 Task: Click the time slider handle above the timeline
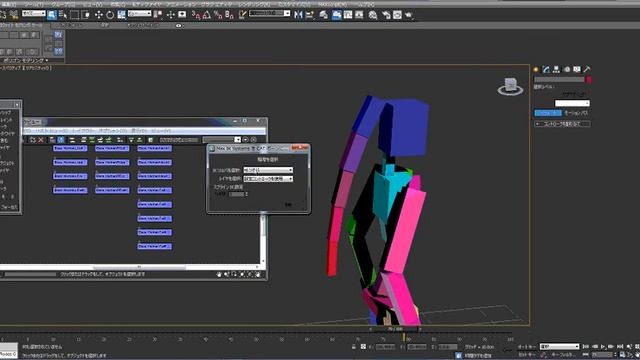pyautogui.click(x=395, y=329)
